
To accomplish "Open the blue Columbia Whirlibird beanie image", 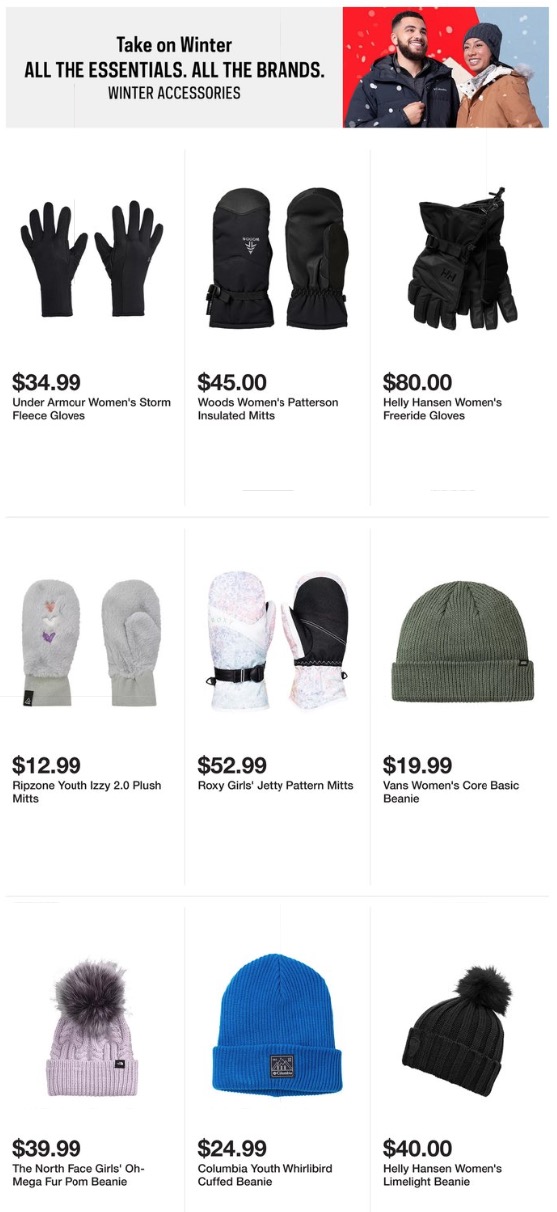I will coord(276,1024).
